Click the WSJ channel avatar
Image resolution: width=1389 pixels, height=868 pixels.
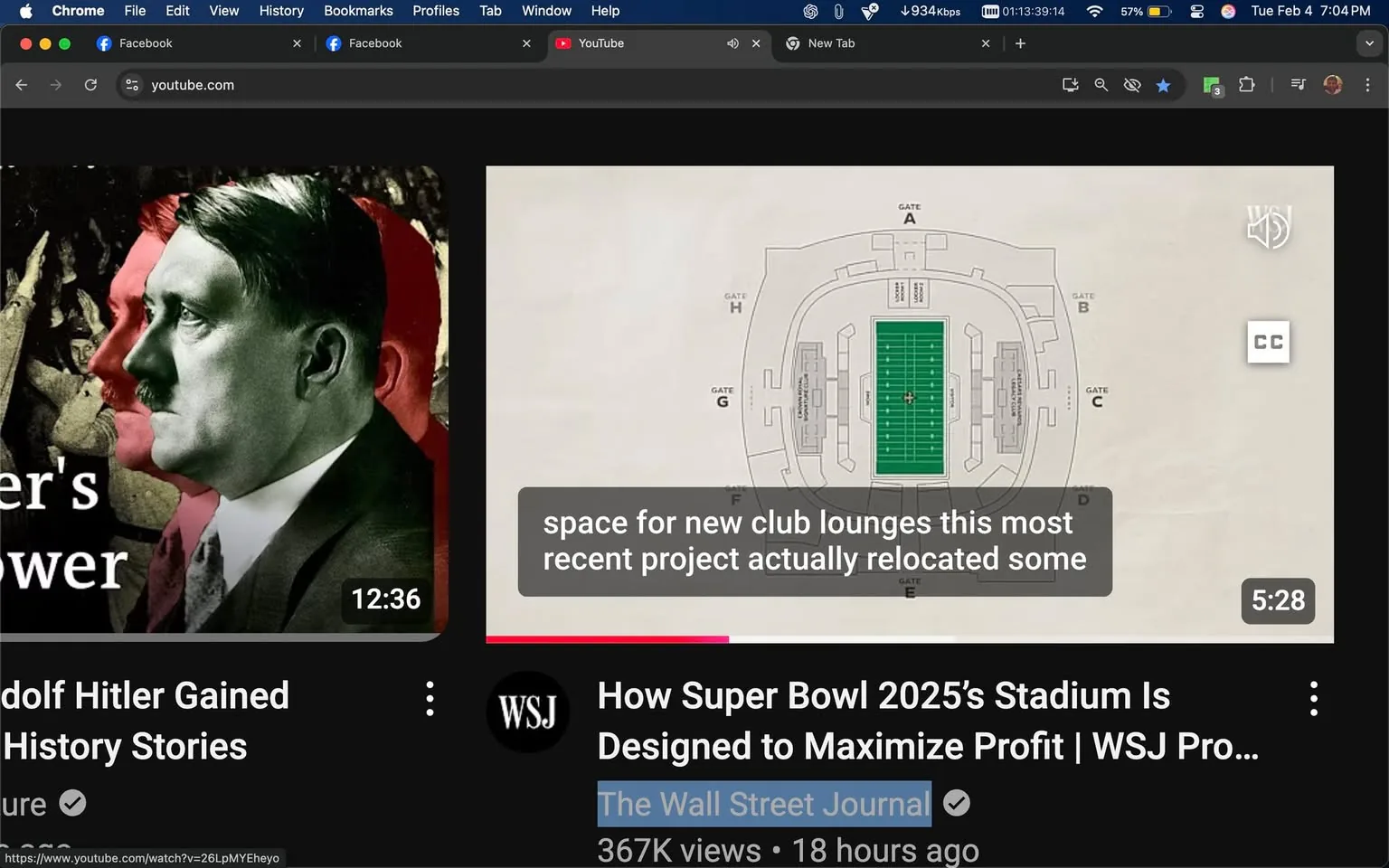527,712
